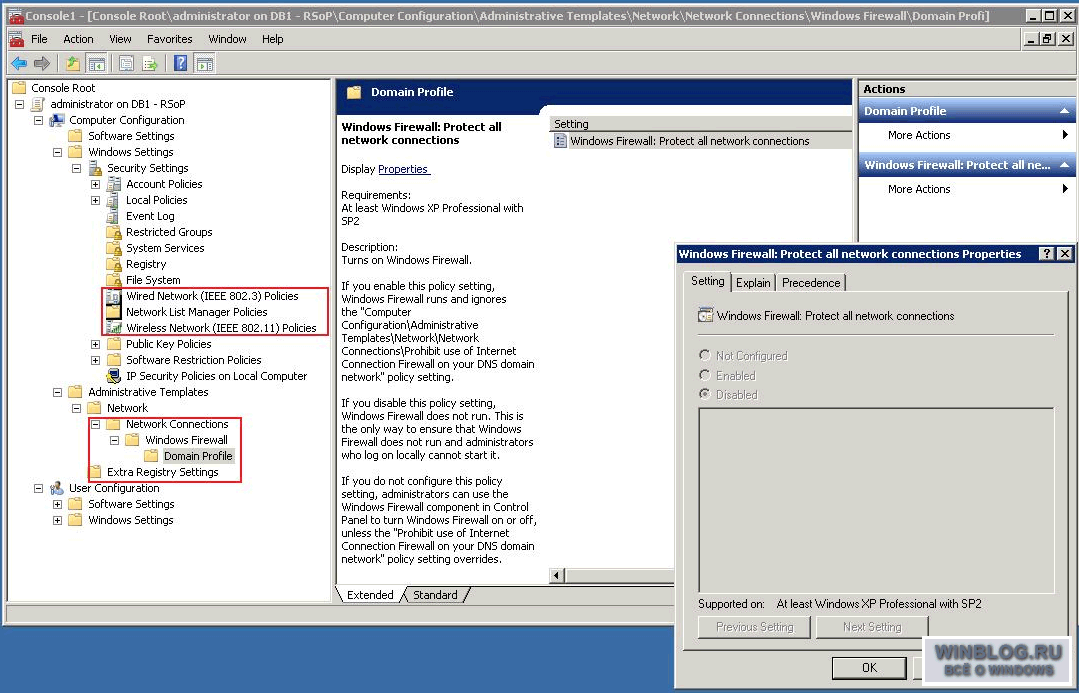
Task: Collapse the Domain Profile actions section
Action: [1064, 111]
